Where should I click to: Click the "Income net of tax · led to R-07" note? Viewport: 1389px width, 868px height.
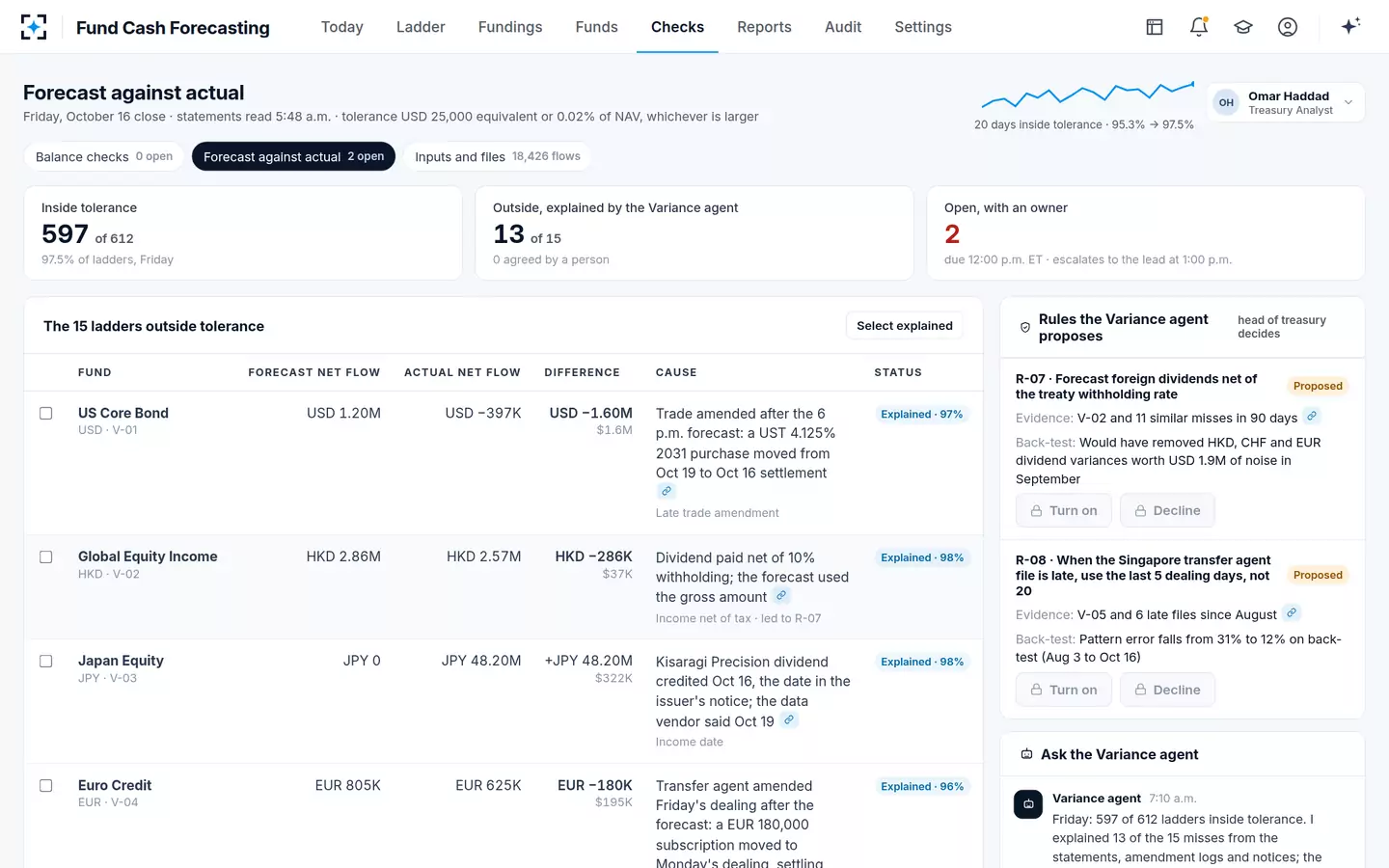(739, 618)
